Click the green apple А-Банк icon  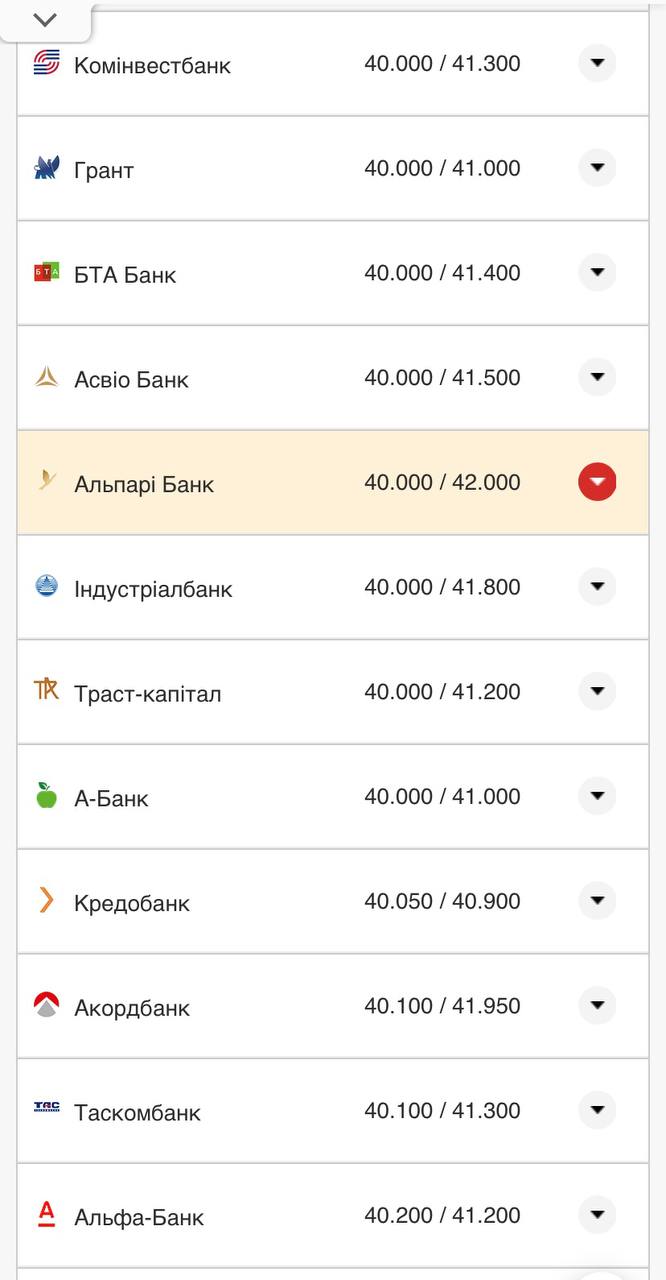[x=46, y=796]
